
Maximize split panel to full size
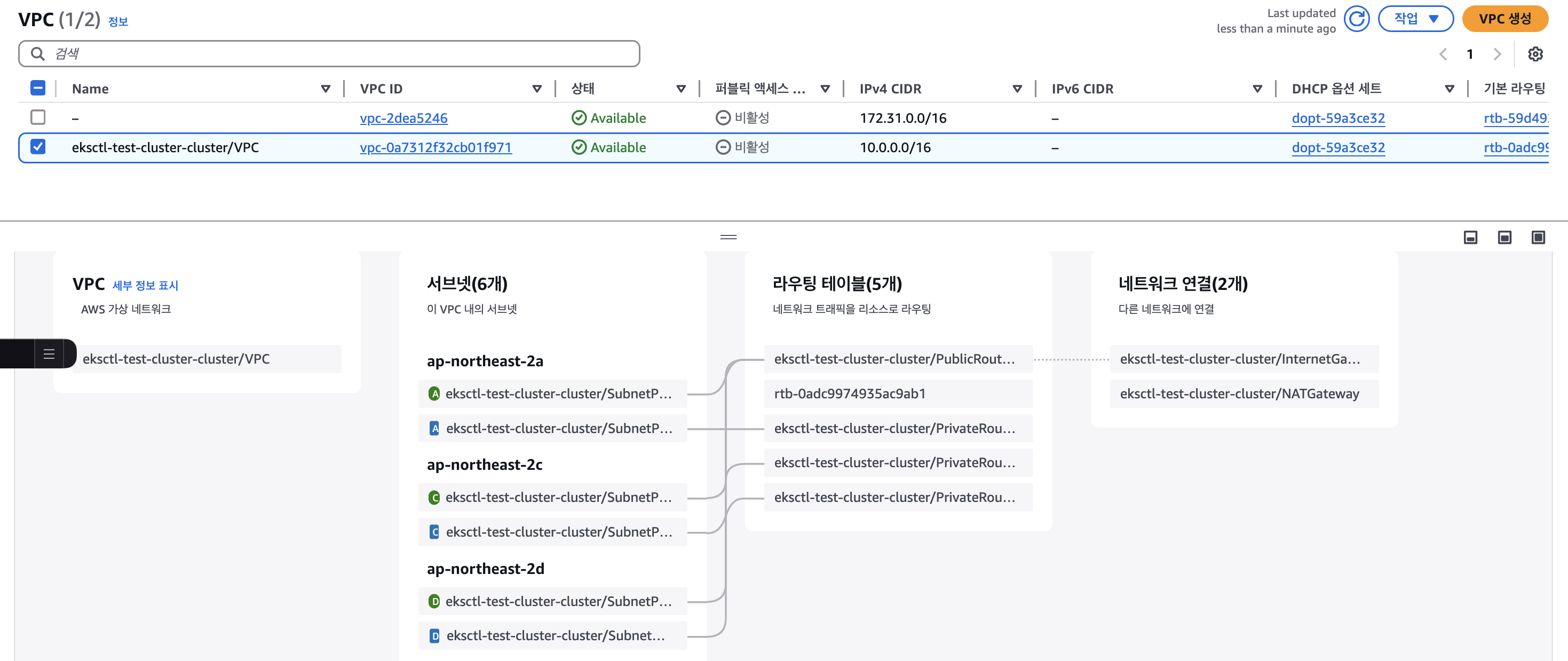(x=1538, y=238)
